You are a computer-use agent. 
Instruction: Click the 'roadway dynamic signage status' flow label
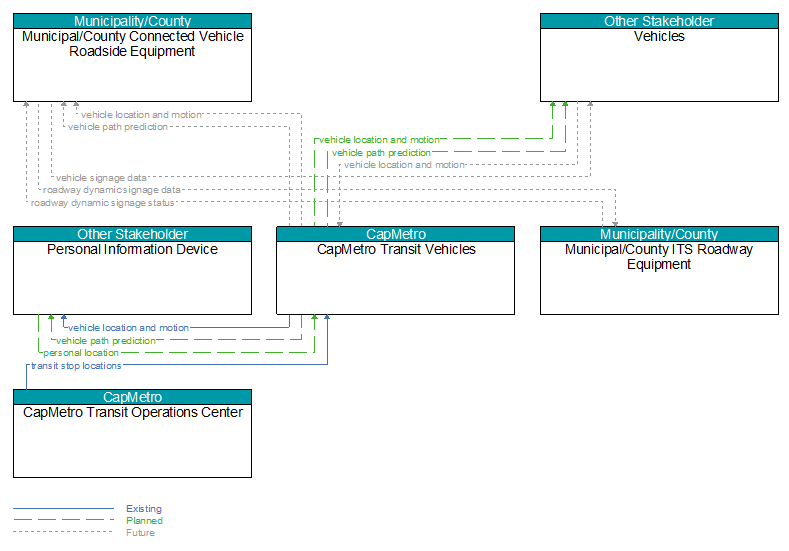pos(103,203)
